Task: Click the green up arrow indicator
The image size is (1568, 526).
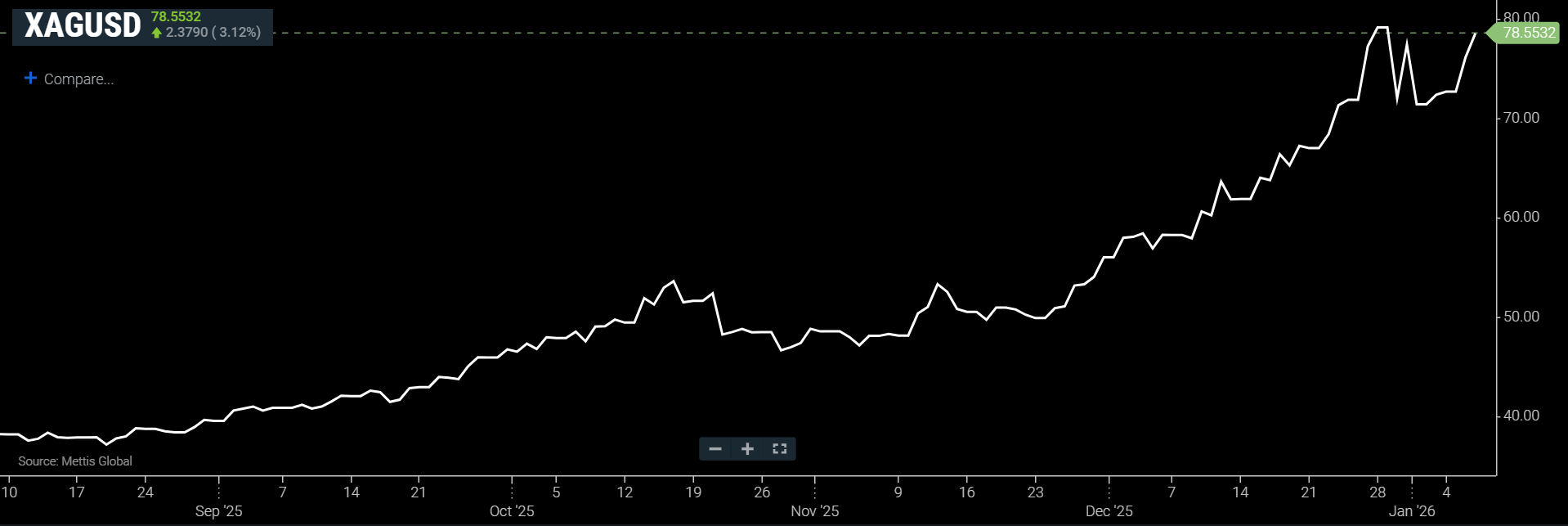Action: [x=157, y=33]
